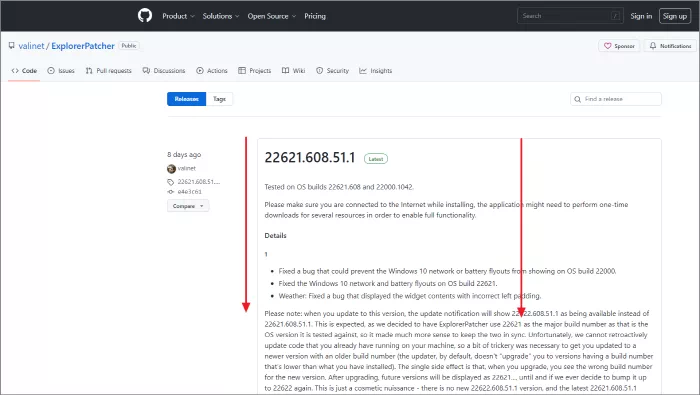Viewport: 700px width, 395px height.
Task: Open commit e4e3c61 link
Action: [190, 191]
